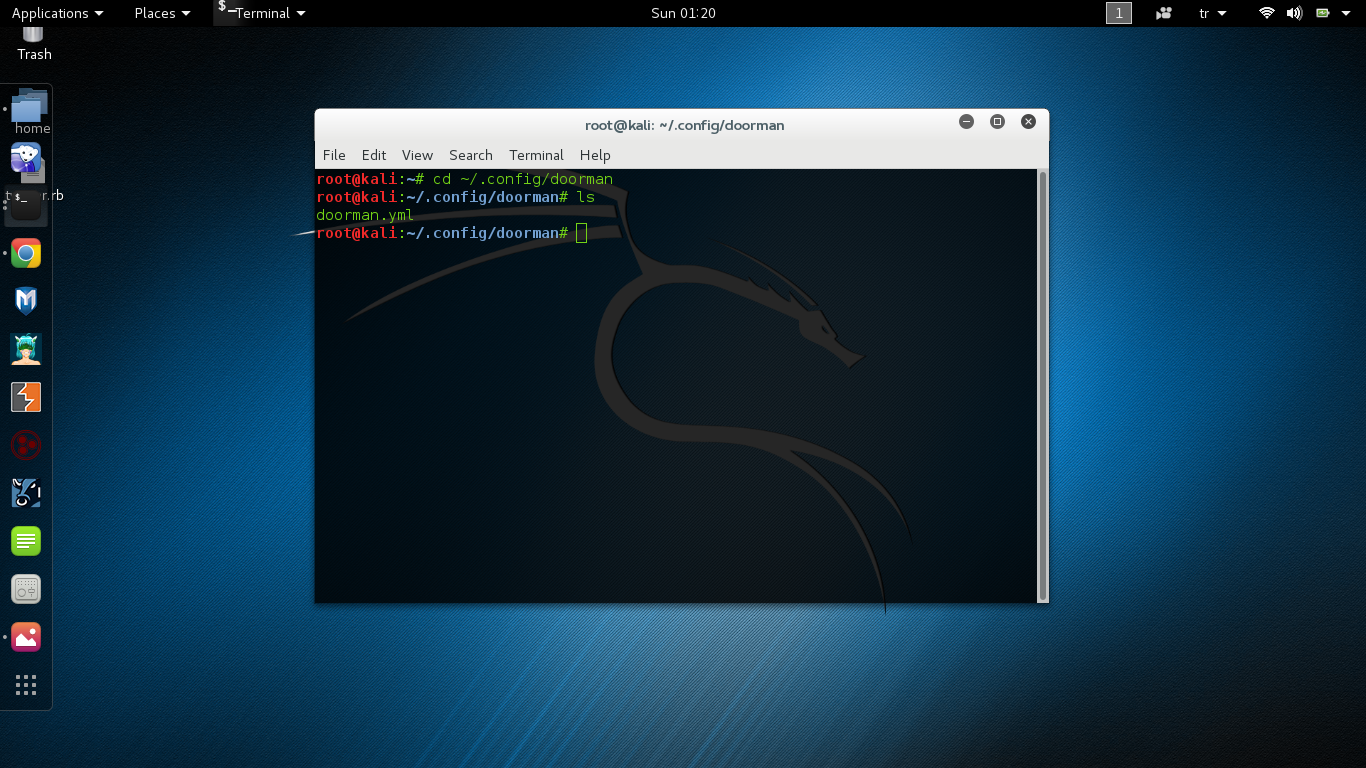Screen dimensions: 1366x768
Task: Launch Maltego red circle dock icon
Action: tap(26, 445)
